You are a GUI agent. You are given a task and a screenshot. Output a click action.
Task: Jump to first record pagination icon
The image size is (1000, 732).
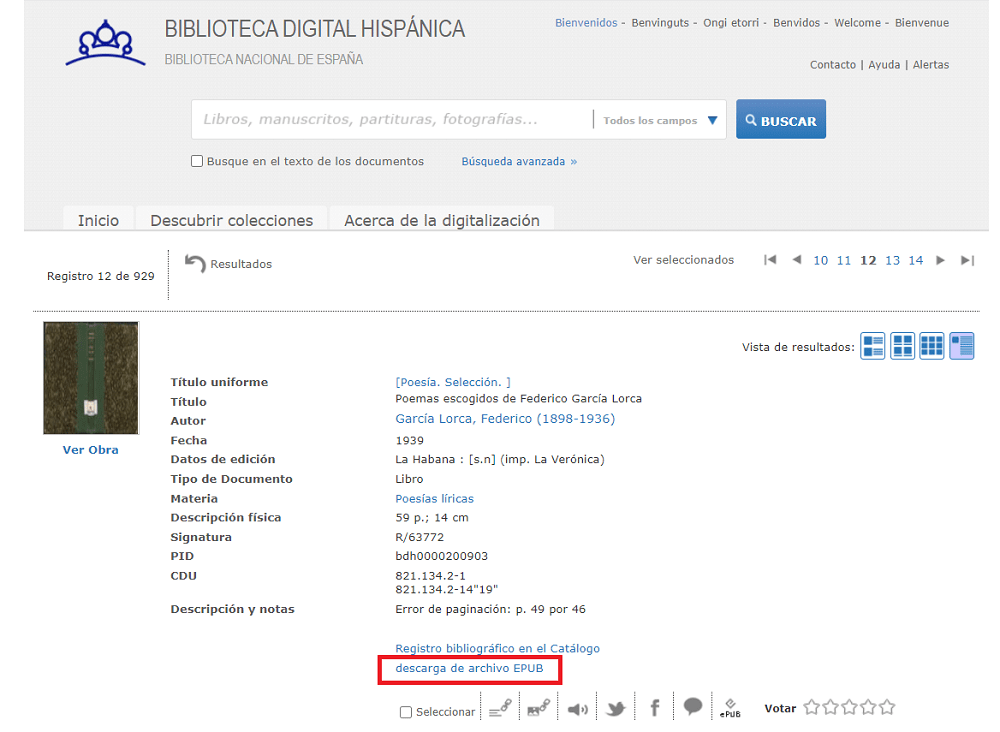pyautogui.click(x=770, y=260)
